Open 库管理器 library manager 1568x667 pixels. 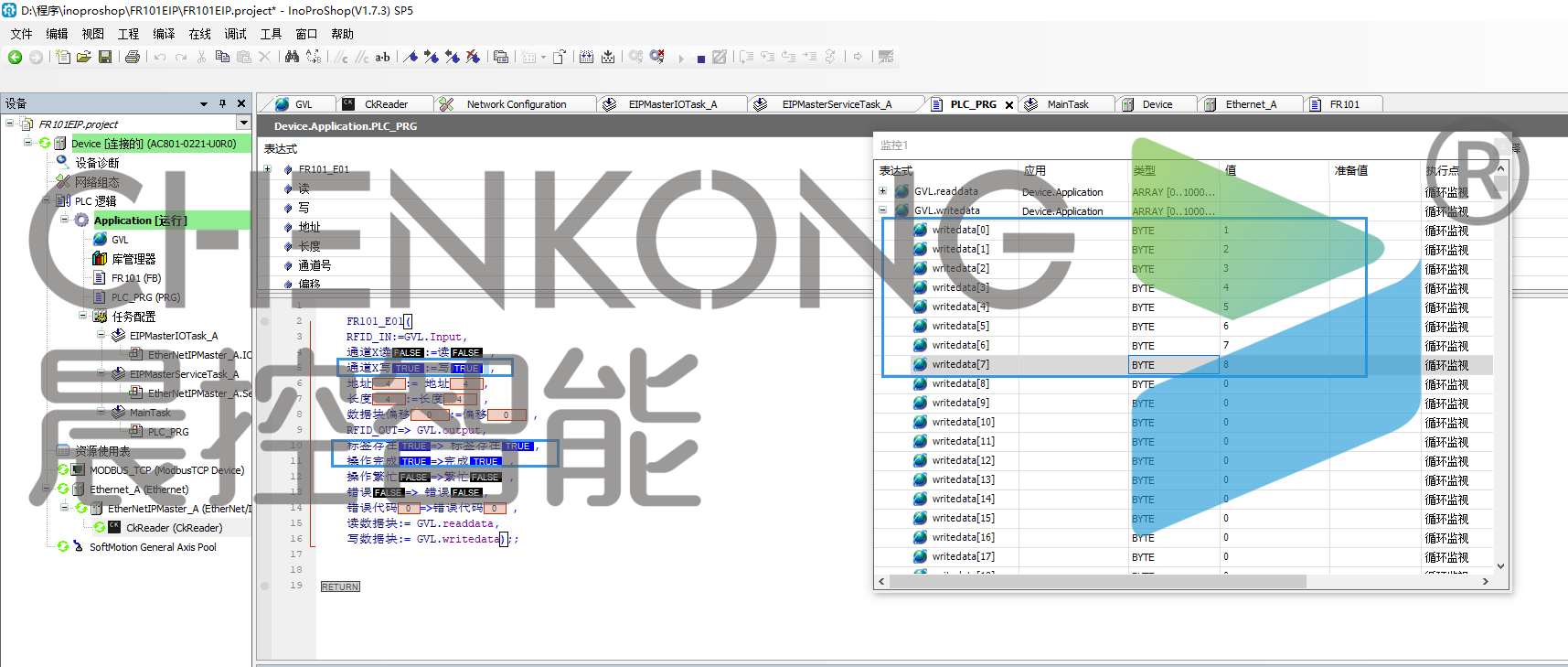(x=133, y=259)
